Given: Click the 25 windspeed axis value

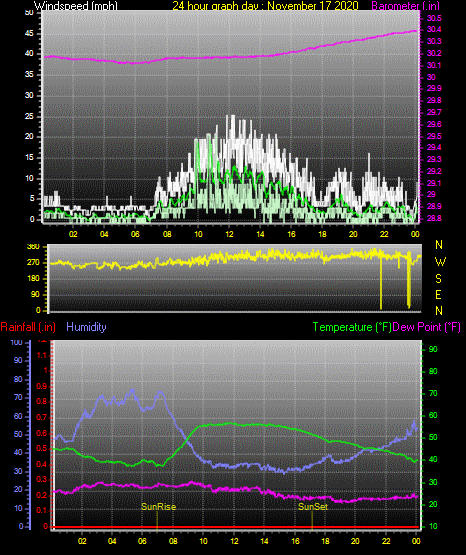Looking at the screenshot, I should point(30,116).
